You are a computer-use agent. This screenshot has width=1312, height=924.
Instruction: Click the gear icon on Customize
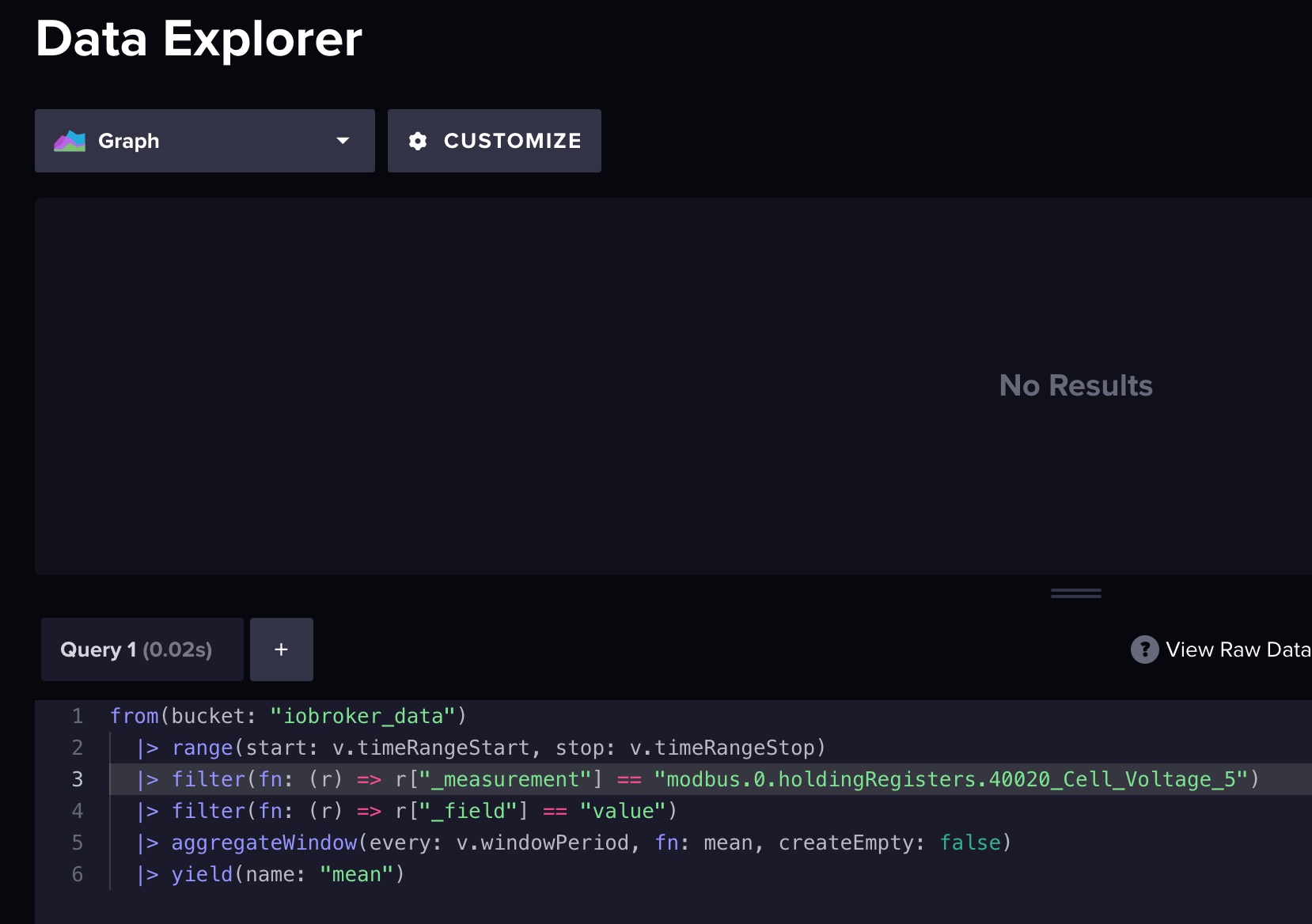tap(418, 141)
